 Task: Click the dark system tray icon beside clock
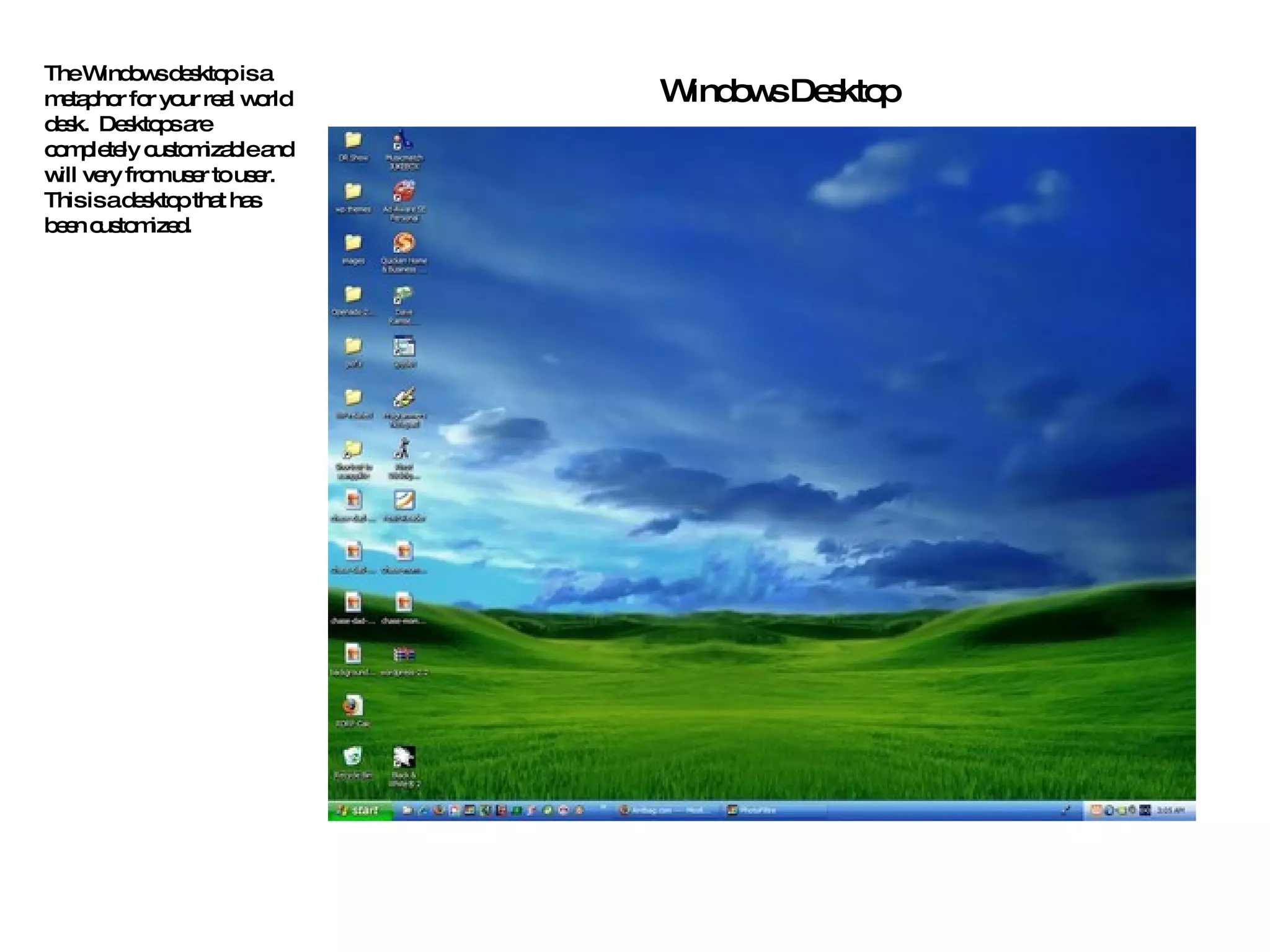click(x=1145, y=810)
